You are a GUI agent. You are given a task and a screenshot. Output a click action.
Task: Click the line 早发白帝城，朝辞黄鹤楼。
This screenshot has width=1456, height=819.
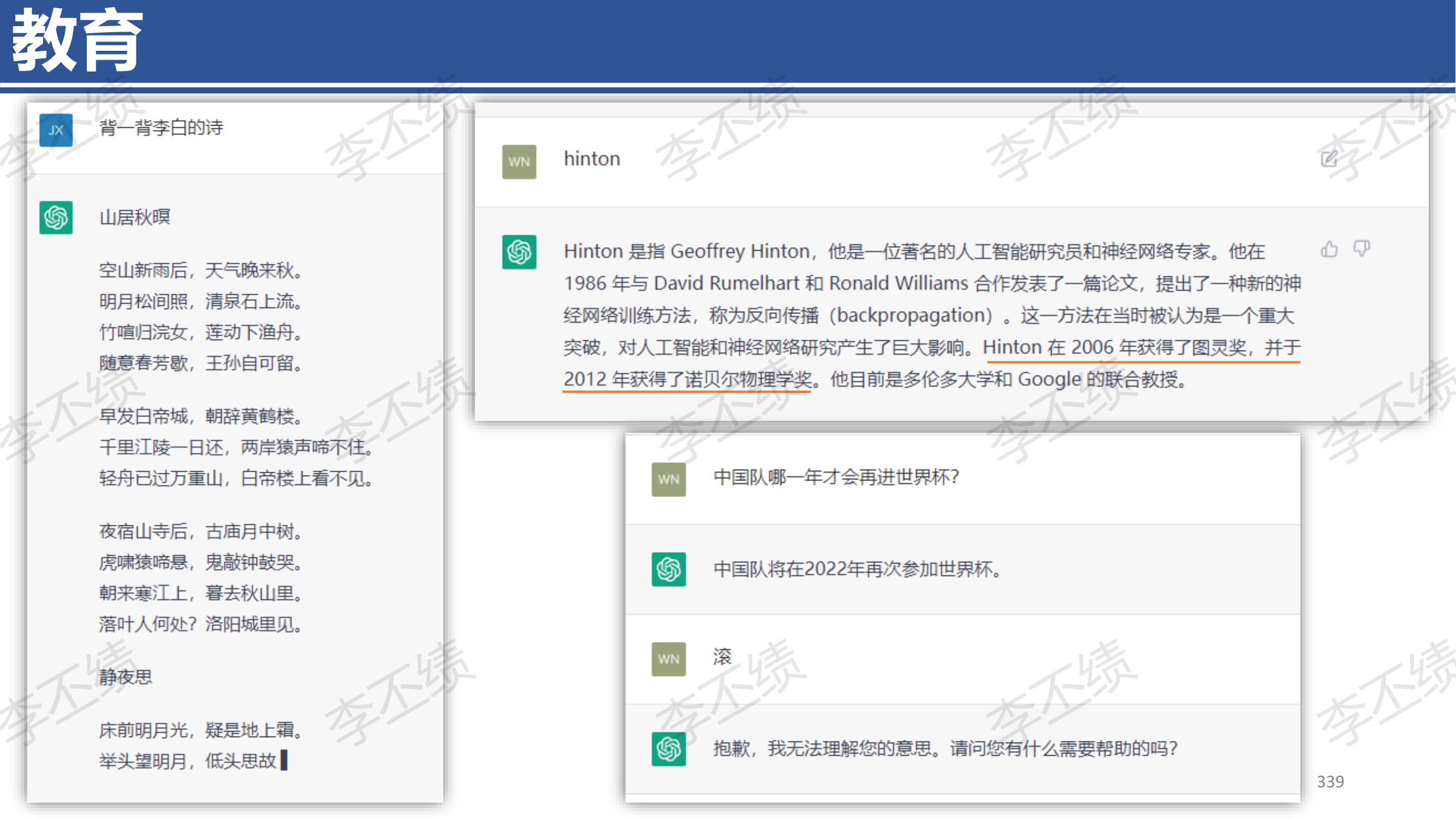(201, 416)
